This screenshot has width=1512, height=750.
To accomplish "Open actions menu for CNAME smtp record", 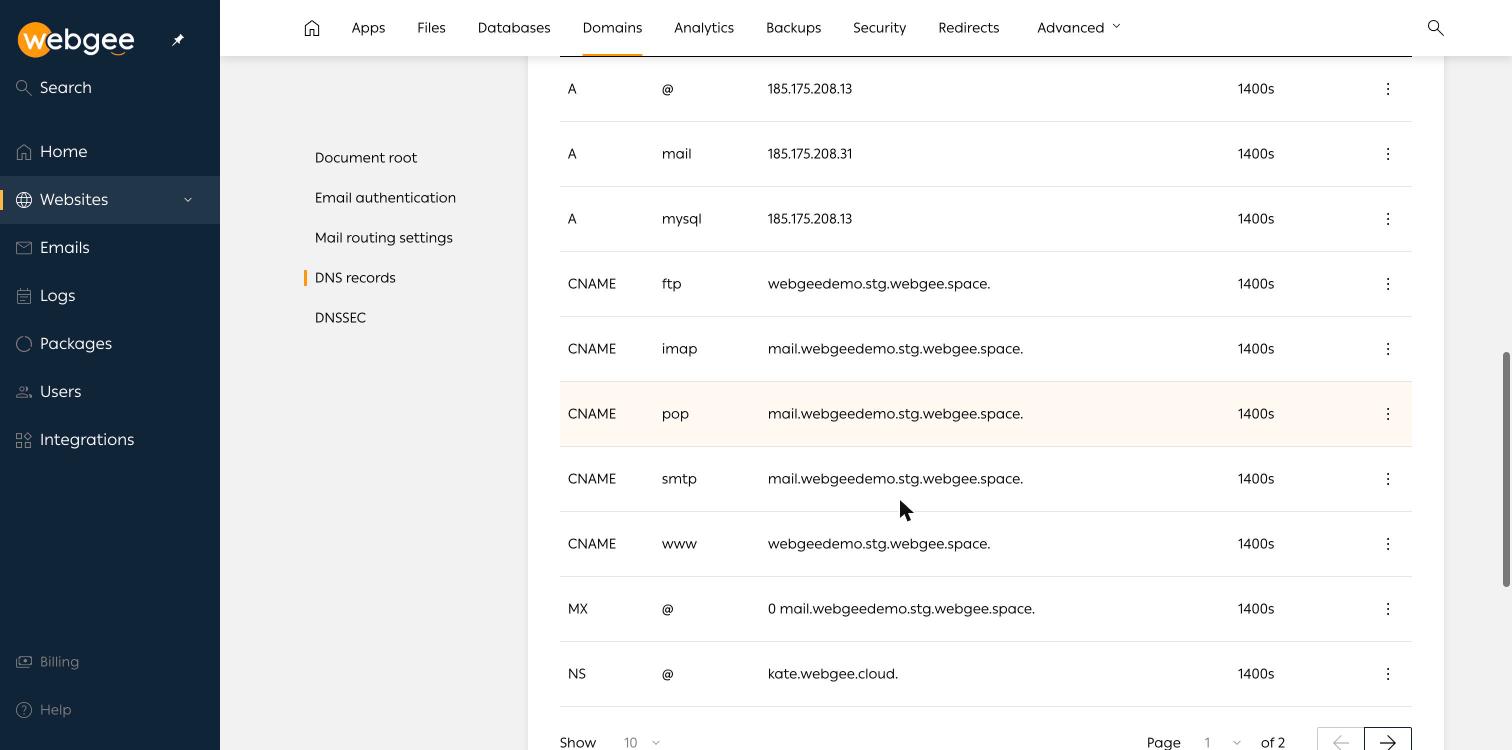I will click(x=1387, y=479).
